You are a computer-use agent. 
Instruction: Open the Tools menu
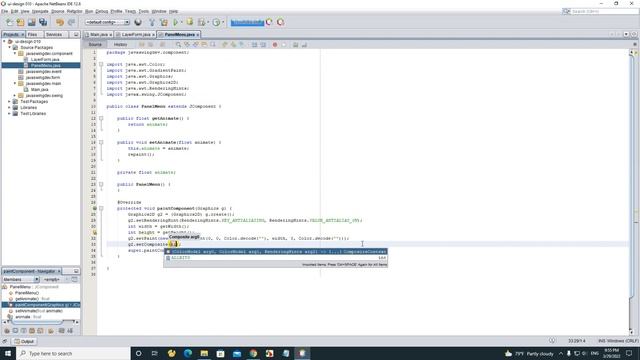[x=144, y=11]
